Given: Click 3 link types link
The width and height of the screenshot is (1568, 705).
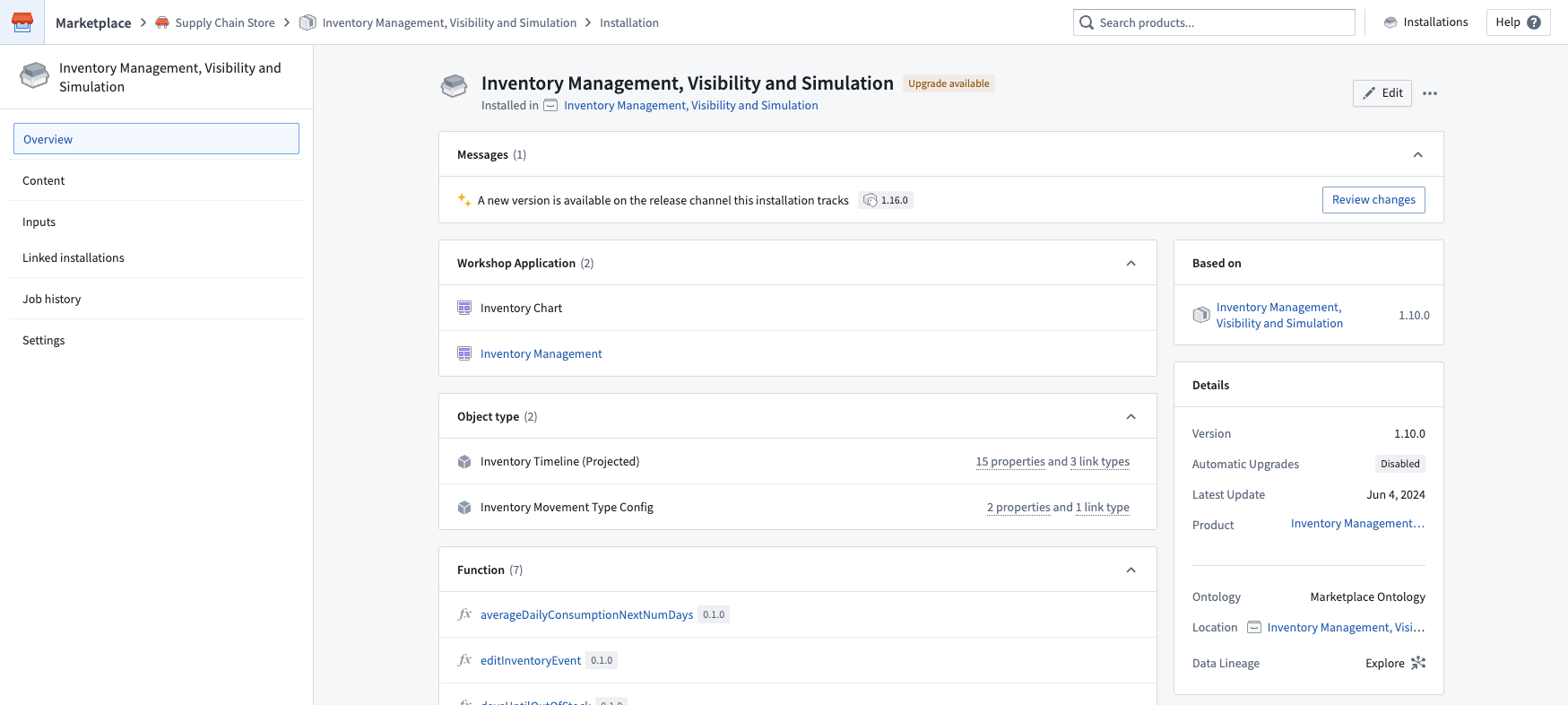Looking at the screenshot, I should click(x=1100, y=462).
